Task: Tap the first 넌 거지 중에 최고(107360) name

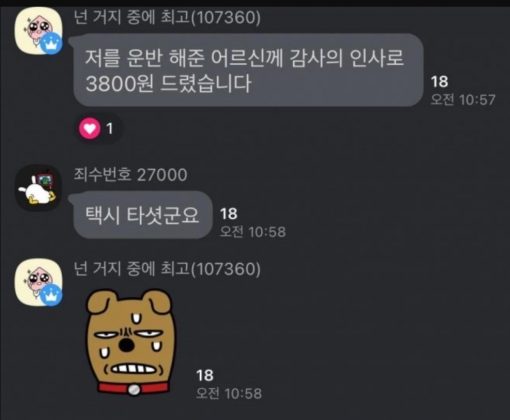Action: pyautogui.click(x=167, y=17)
